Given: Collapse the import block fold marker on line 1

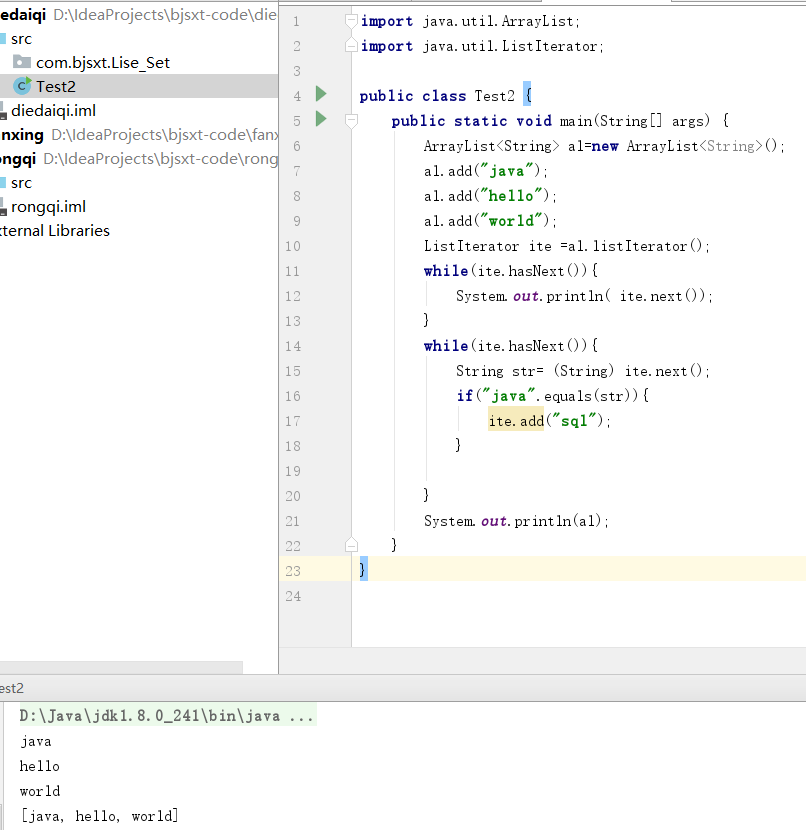Looking at the screenshot, I should [x=351, y=21].
